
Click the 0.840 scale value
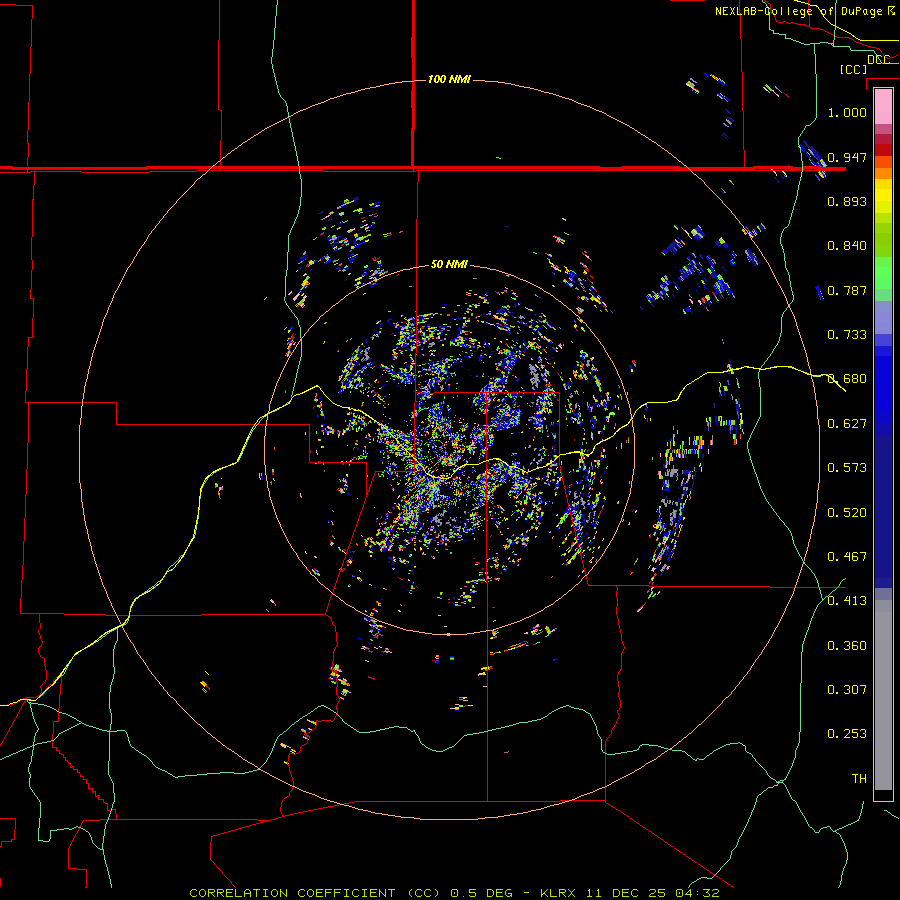pyautogui.click(x=847, y=246)
